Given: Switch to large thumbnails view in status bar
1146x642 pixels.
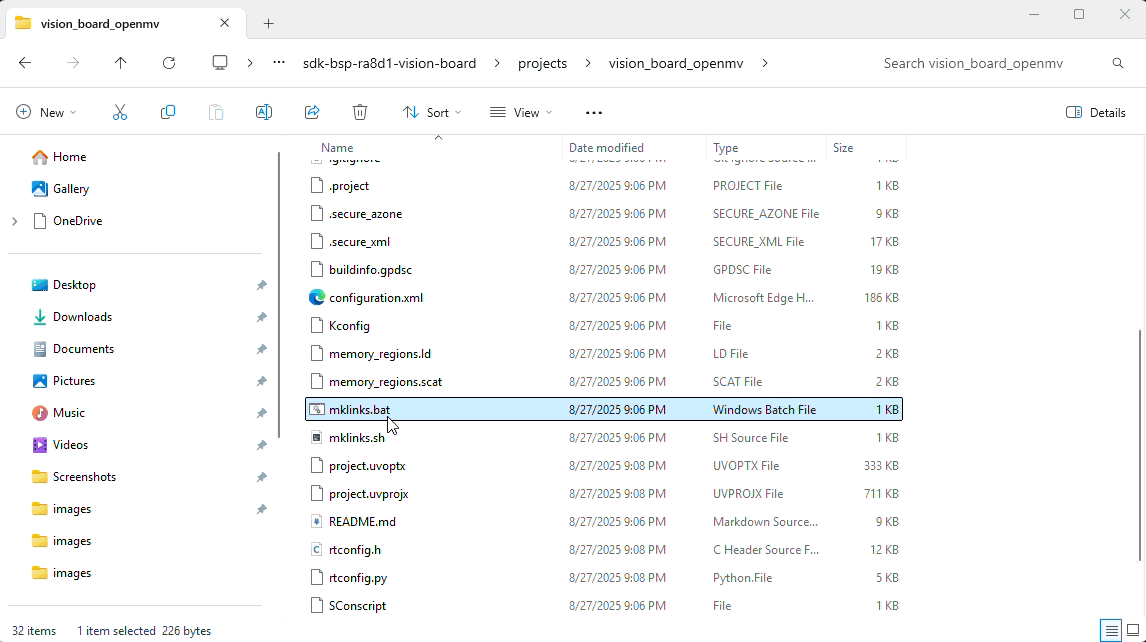Looking at the screenshot, I should click(x=1133, y=630).
